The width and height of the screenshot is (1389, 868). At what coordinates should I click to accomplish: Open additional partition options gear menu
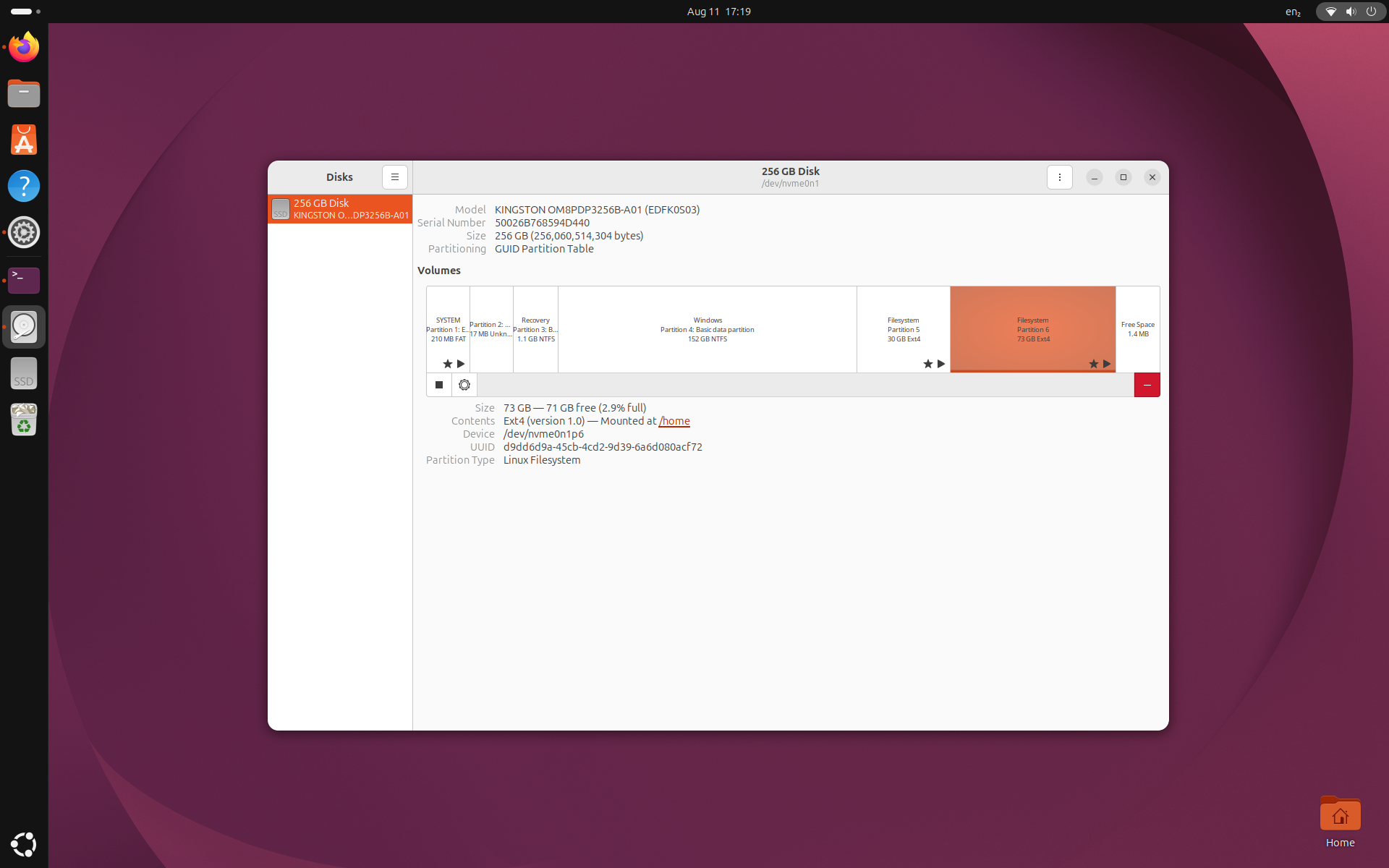pyautogui.click(x=464, y=385)
